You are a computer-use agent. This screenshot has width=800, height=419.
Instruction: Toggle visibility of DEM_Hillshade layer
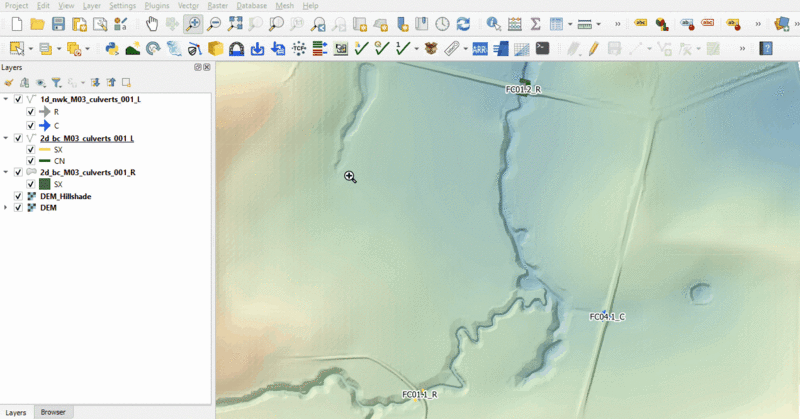pyautogui.click(x=18, y=196)
